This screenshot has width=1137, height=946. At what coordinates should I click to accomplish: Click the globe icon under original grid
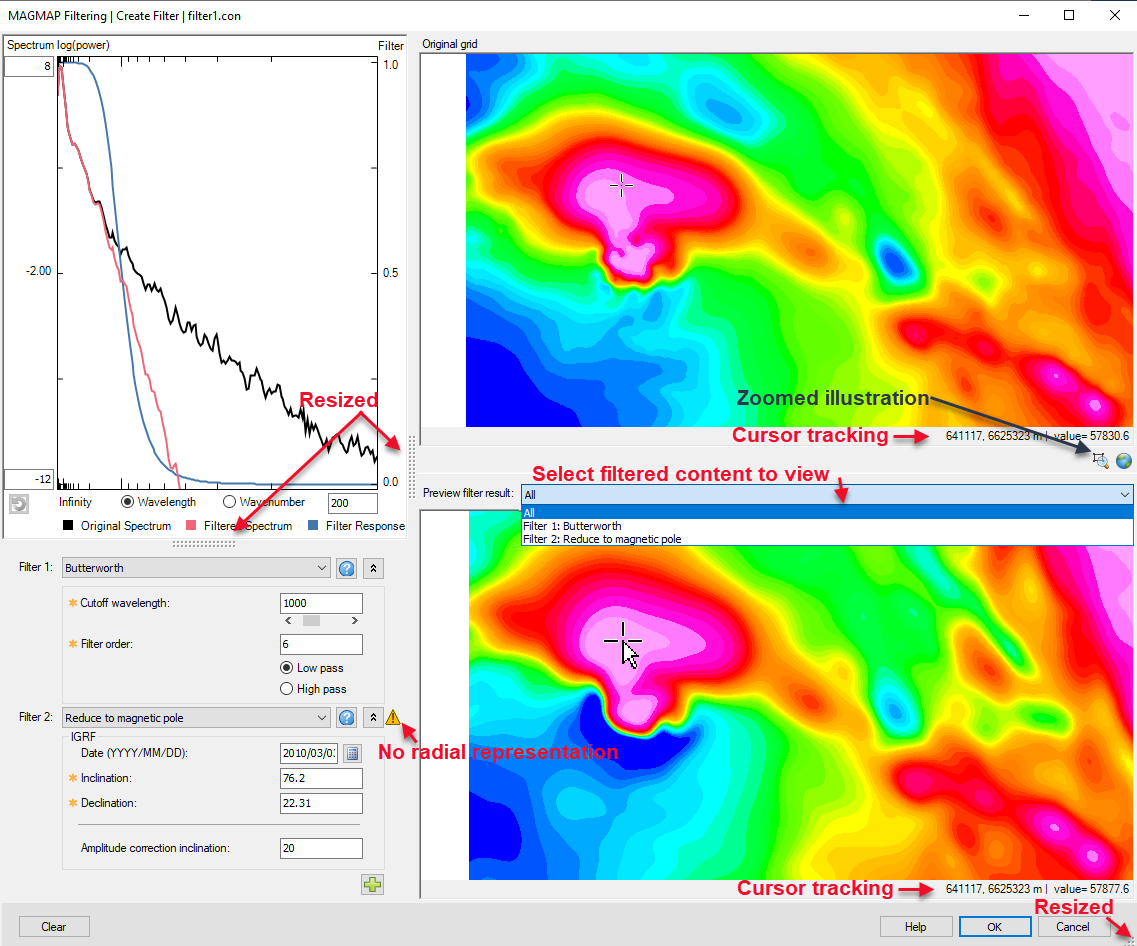(1123, 460)
